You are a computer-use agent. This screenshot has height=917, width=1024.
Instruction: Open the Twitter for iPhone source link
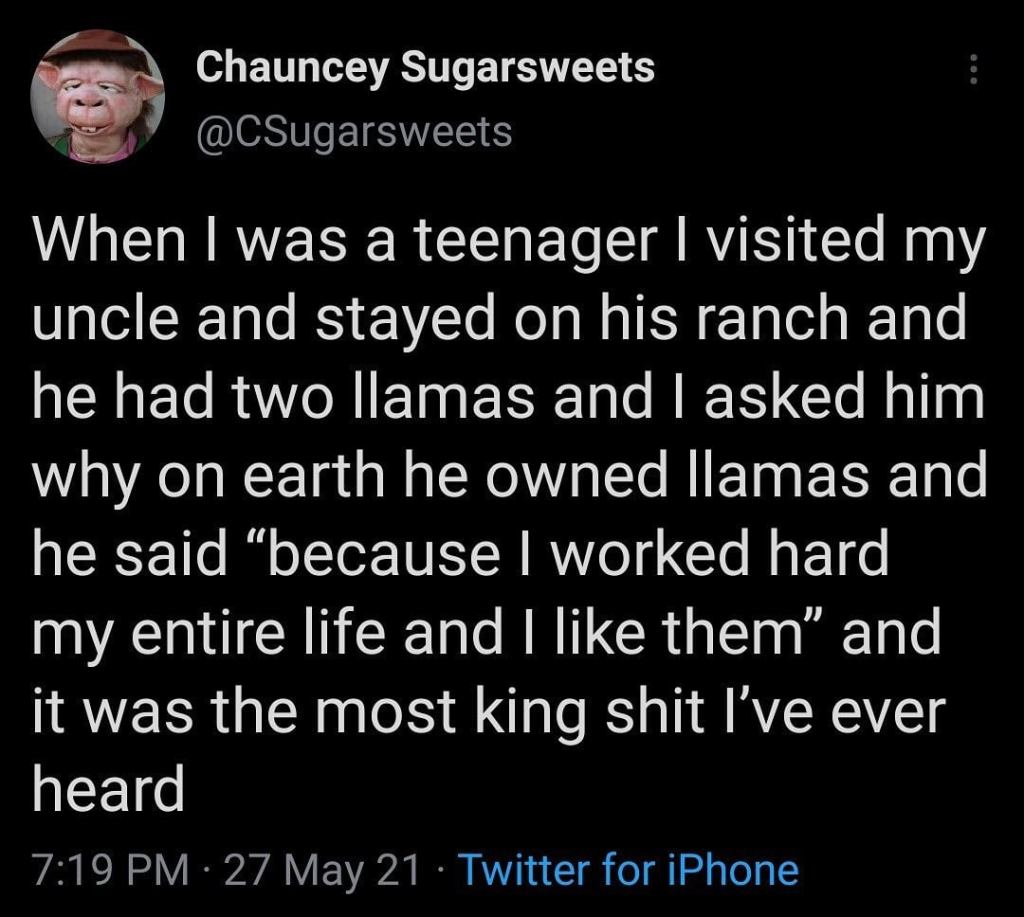[627, 870]
